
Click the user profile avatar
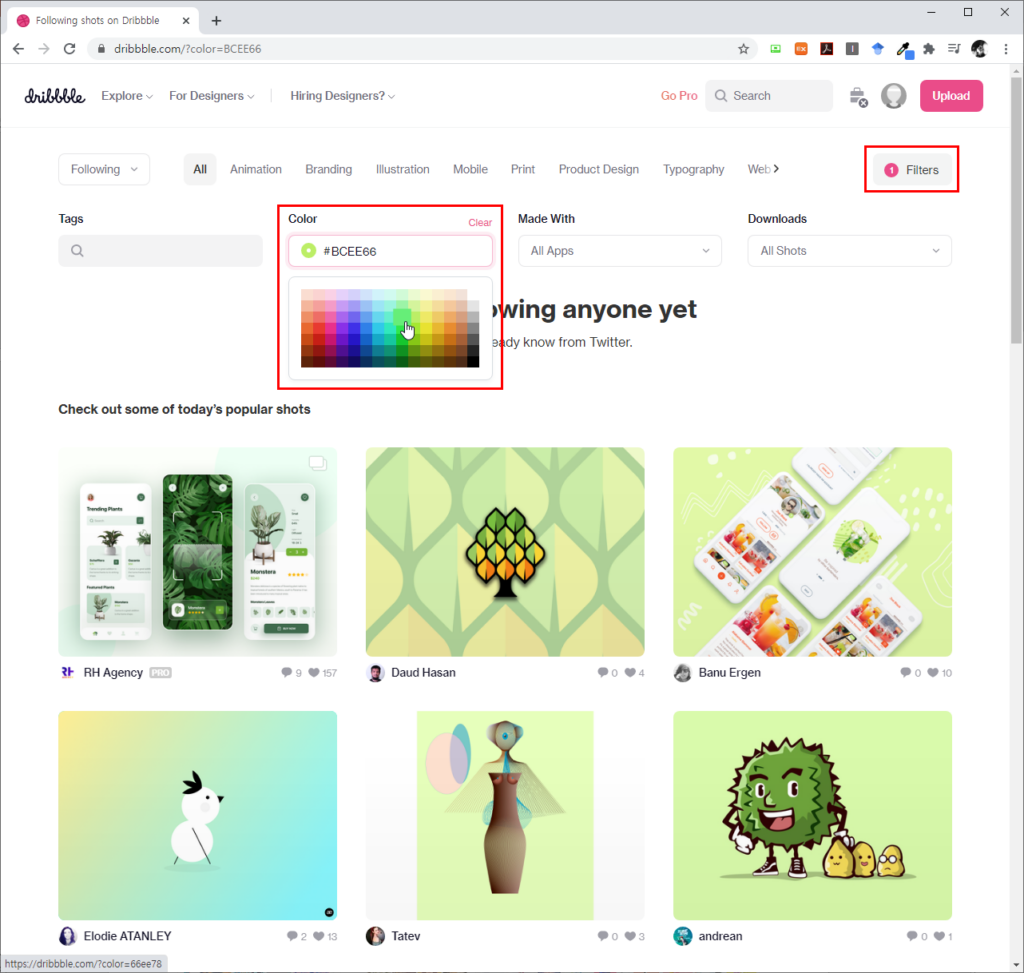coord(893,96)
